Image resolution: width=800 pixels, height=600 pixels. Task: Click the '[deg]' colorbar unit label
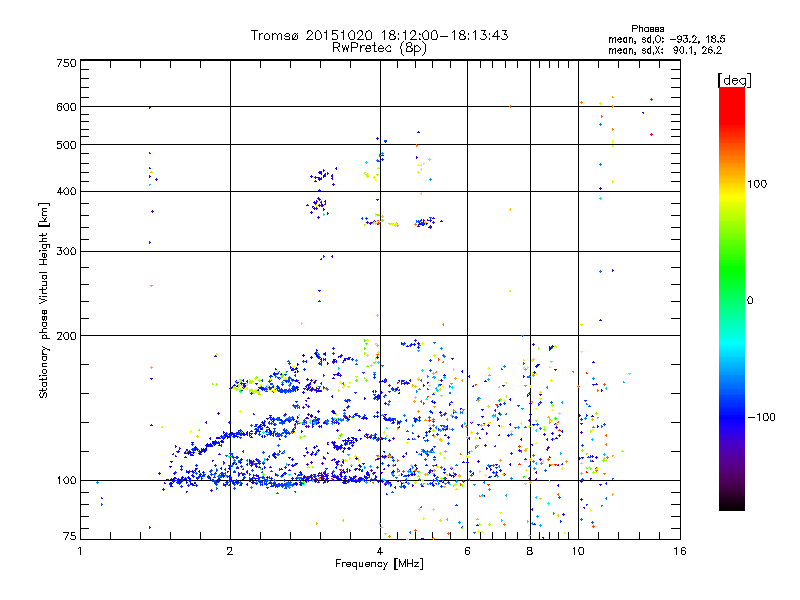[734, 80]
